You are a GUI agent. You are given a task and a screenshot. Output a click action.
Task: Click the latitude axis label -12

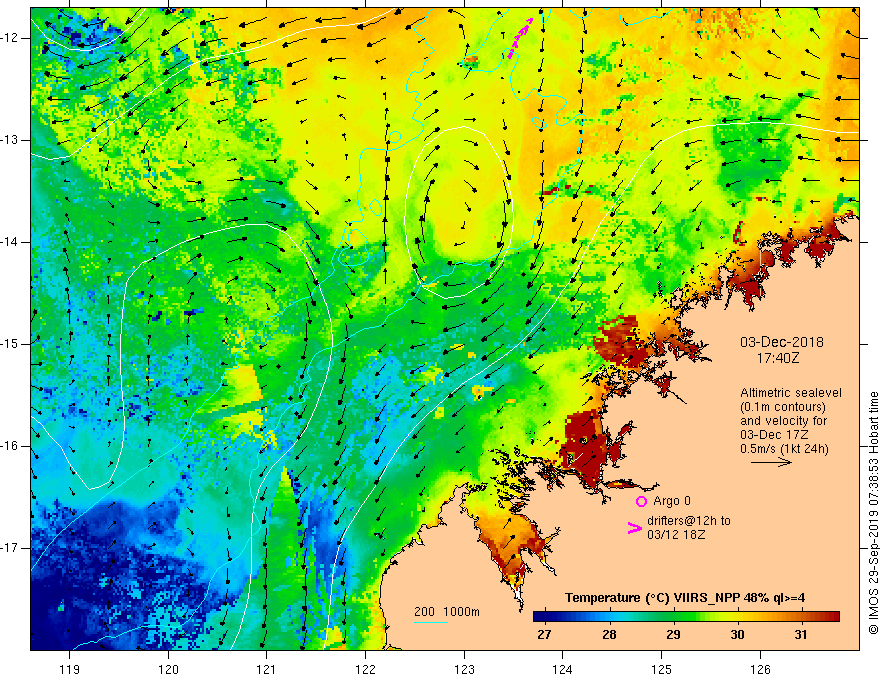point(11,38)
